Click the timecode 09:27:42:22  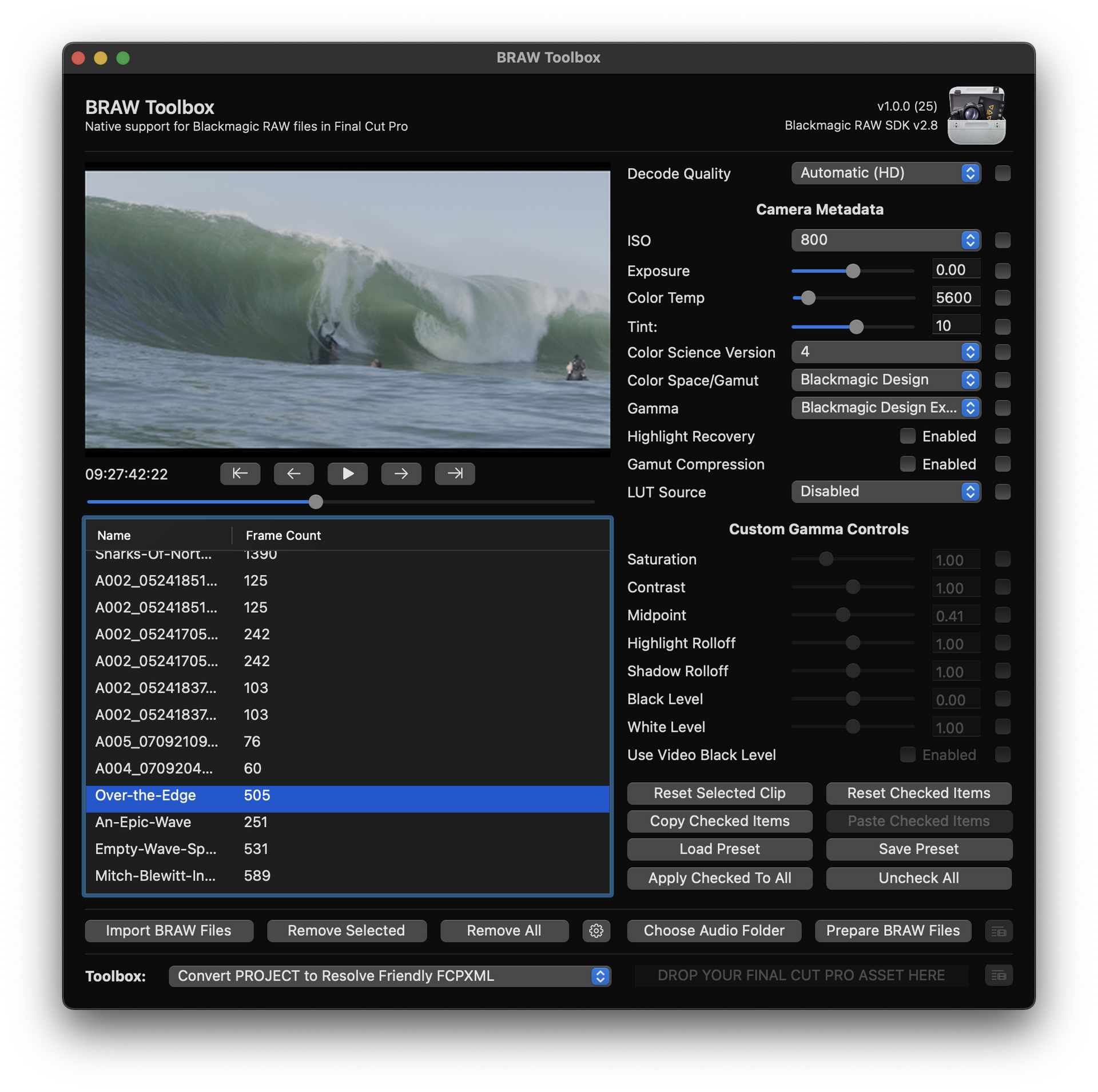126,474
